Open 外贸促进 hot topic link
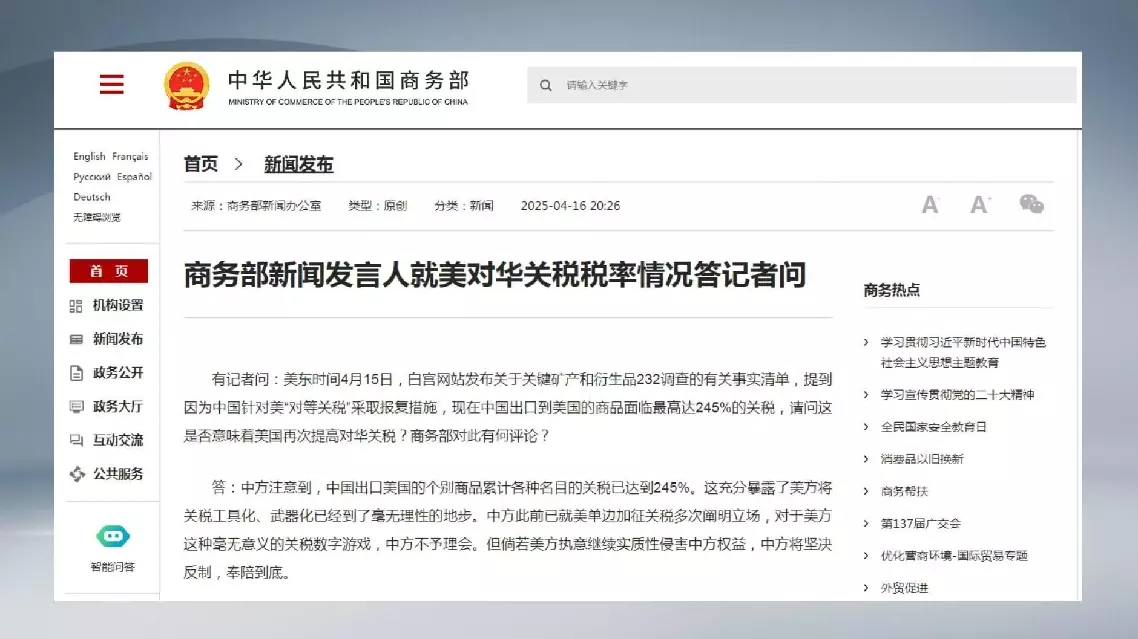Image resolution: width=1138 pixels, height=639 pixels. [x=904, y=587]
